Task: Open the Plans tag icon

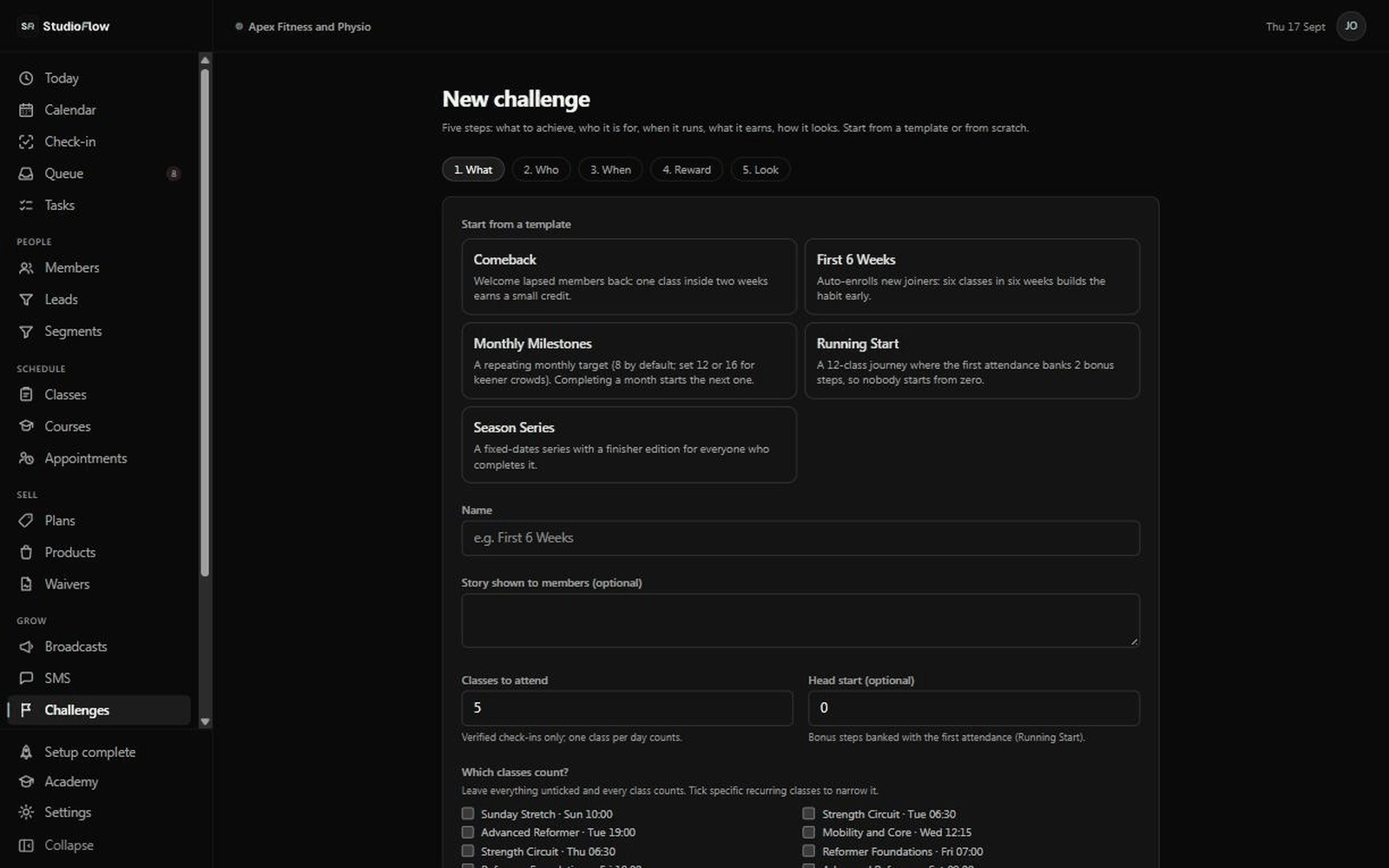Action: tap(26, 521)
